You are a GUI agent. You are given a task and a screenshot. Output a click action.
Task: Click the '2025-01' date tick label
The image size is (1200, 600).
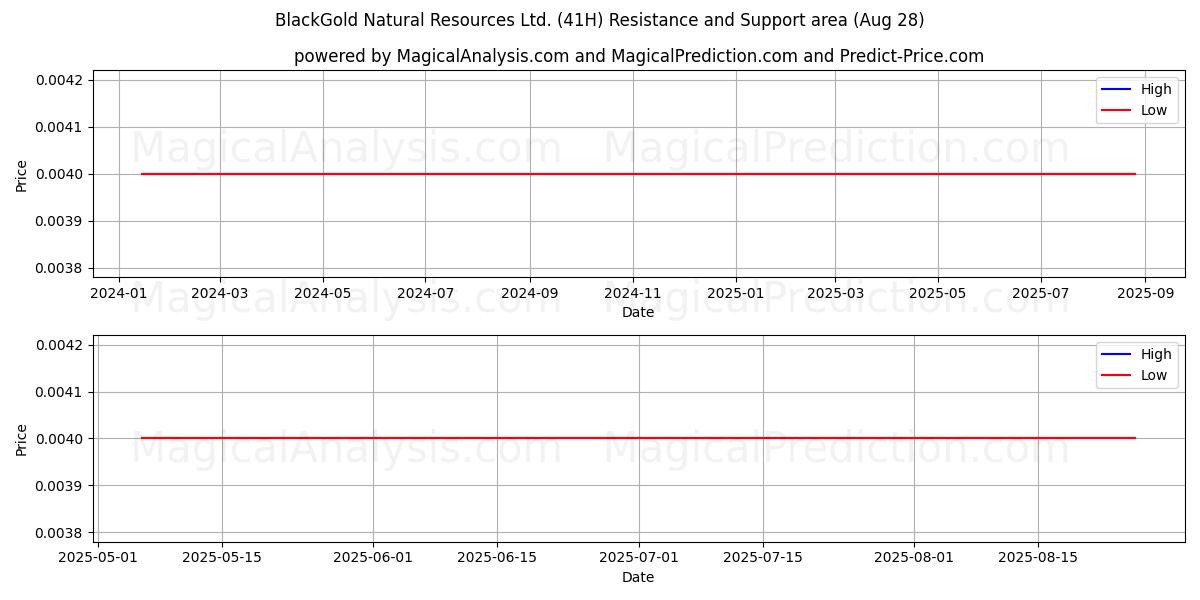(x=736, y=294)
